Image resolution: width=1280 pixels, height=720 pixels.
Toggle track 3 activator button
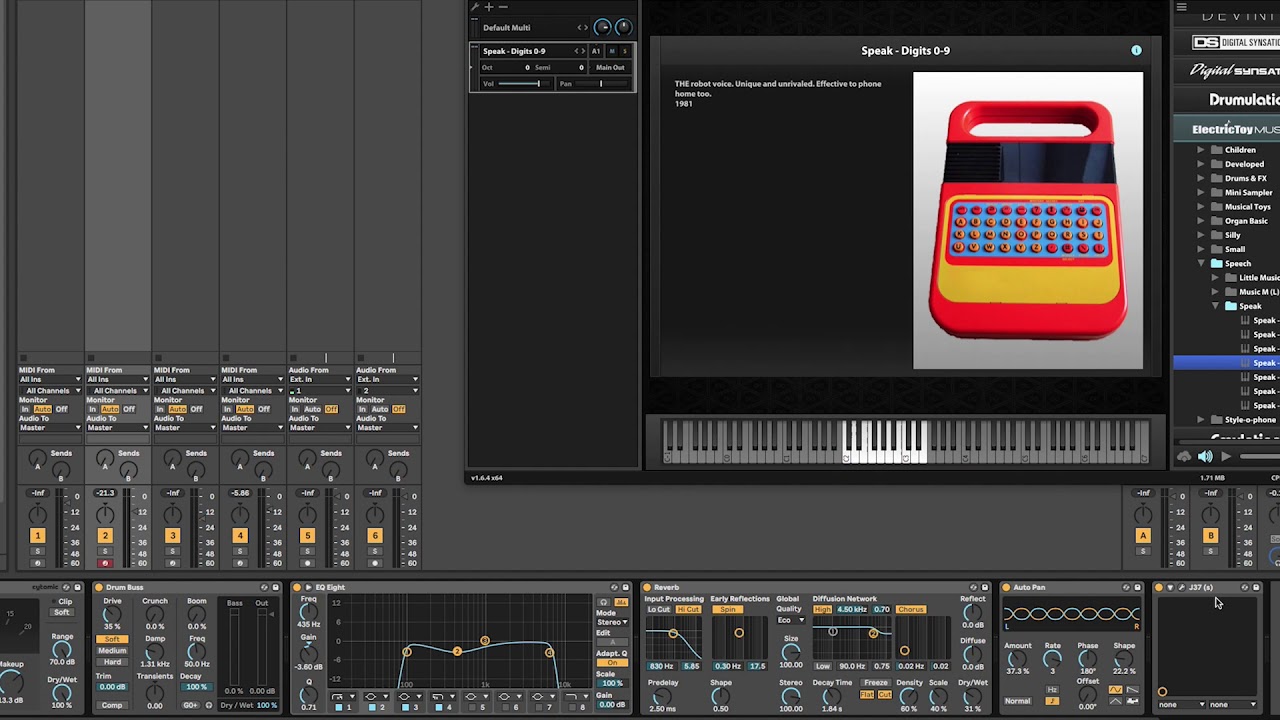tap(172, 536)
